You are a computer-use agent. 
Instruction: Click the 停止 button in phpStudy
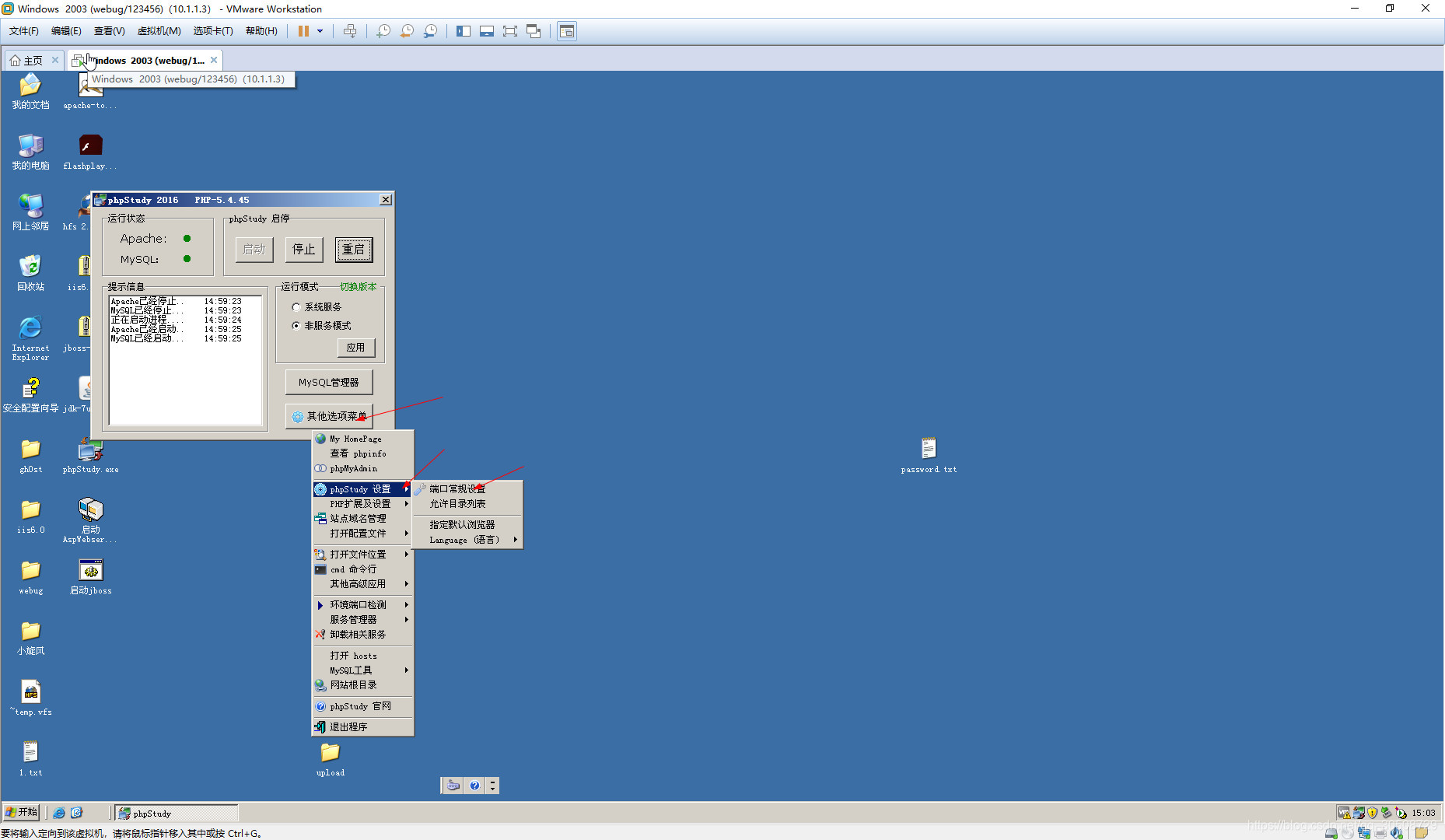point(303,250)
